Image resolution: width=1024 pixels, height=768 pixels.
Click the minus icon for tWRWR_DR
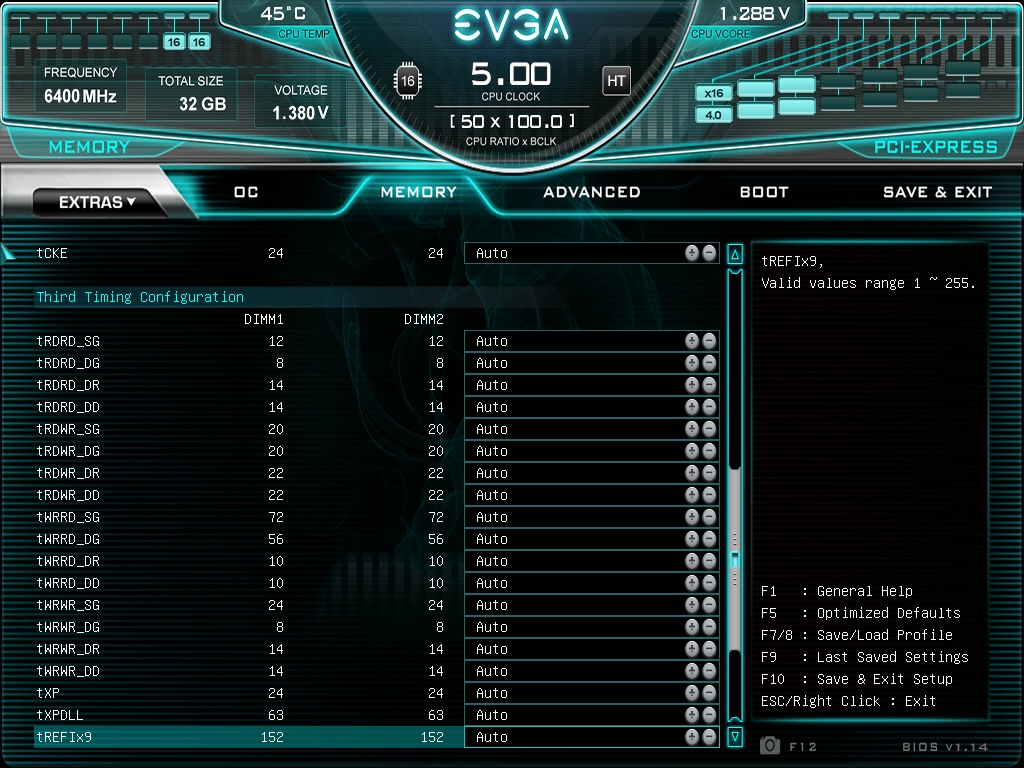point(709,649)
